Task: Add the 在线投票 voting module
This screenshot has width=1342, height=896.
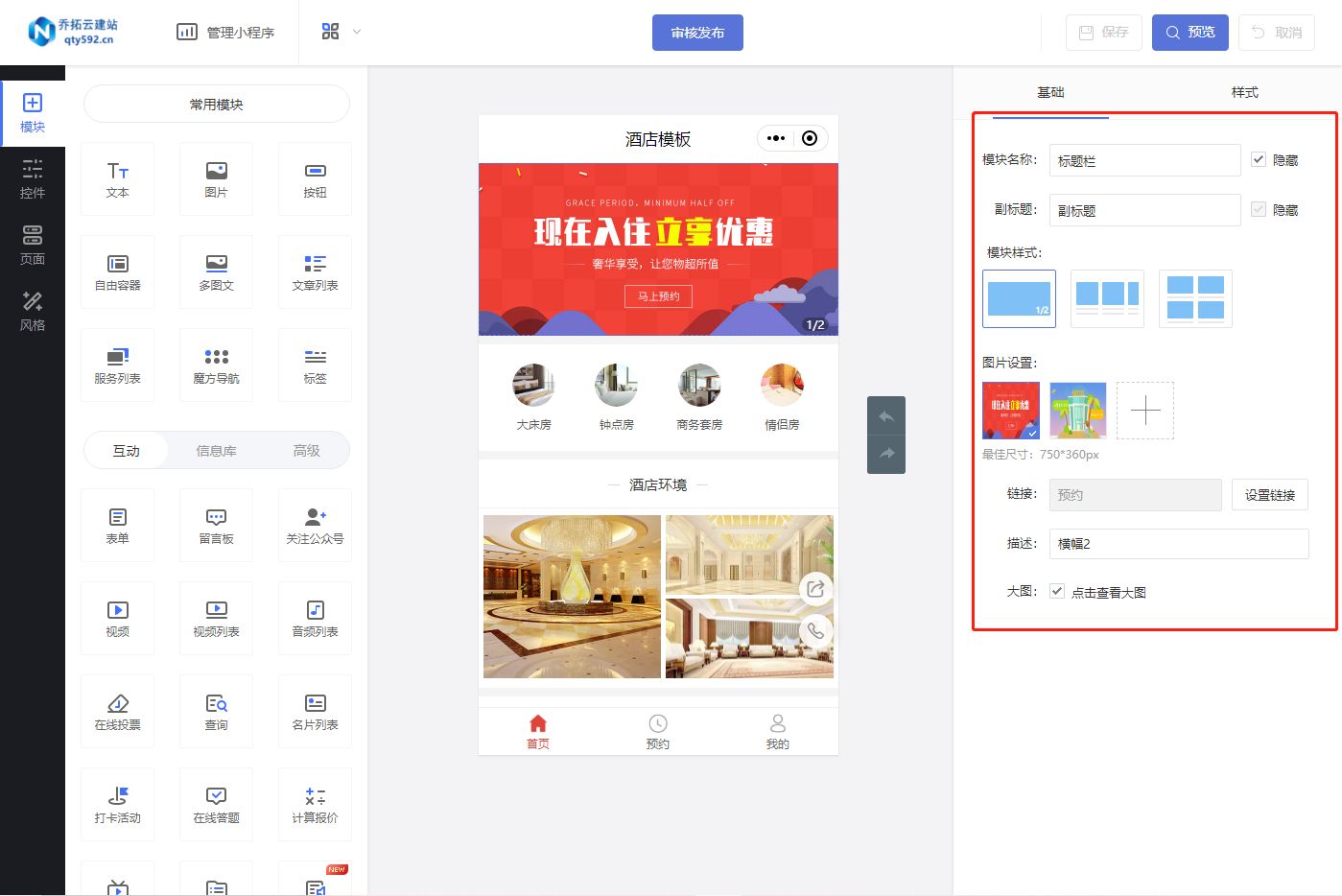Action: coord(117,711)
